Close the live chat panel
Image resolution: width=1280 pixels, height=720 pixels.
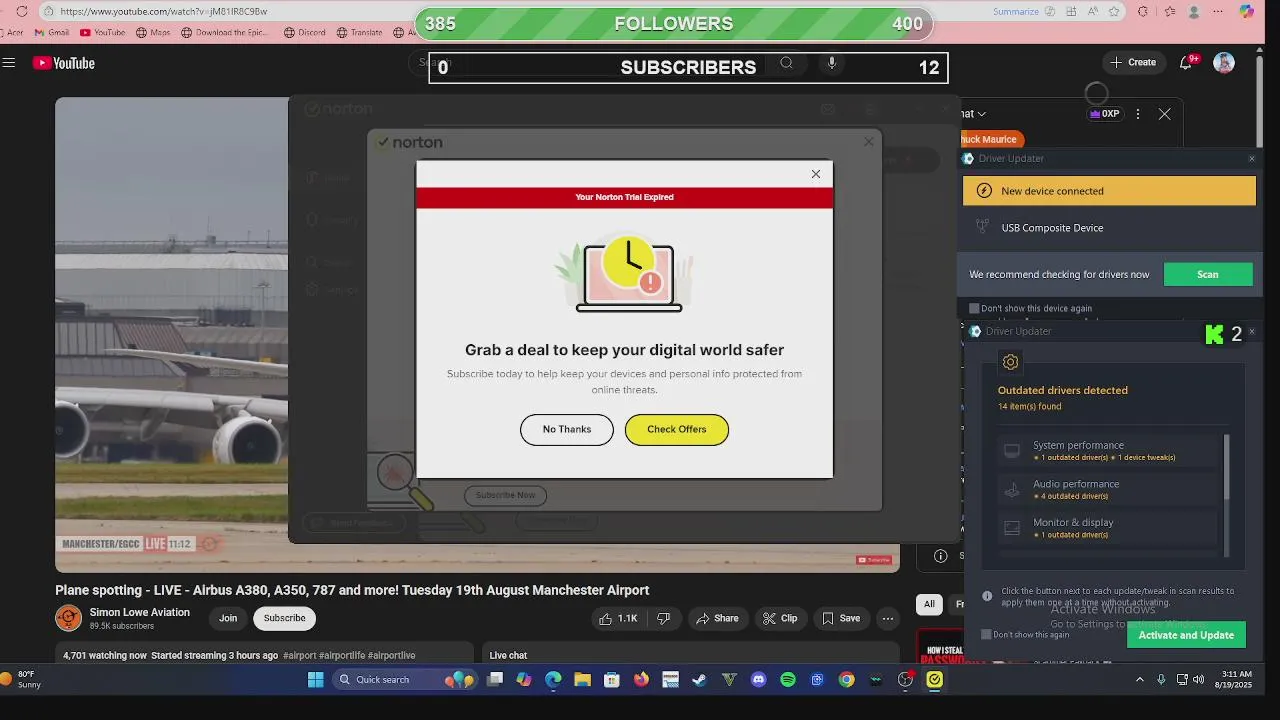point(1164,114)
